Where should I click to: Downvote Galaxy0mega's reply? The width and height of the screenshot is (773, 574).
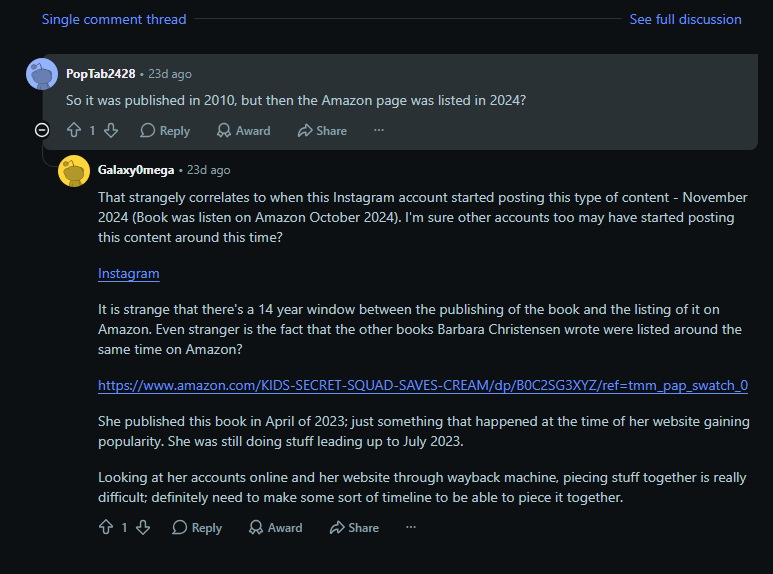(x=143, y=527)
